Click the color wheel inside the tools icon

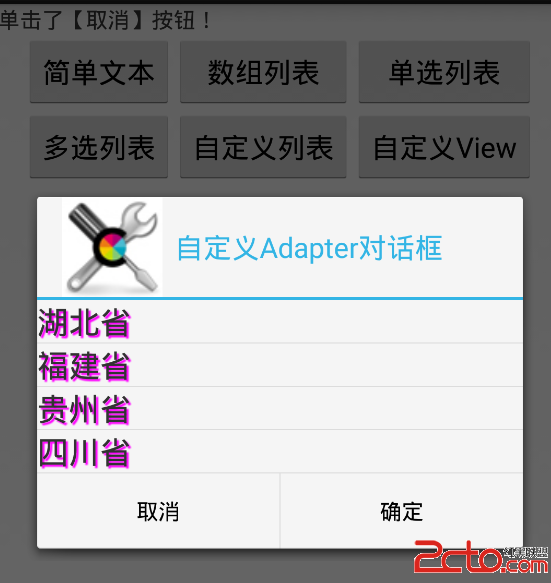[x=113, y=247]
